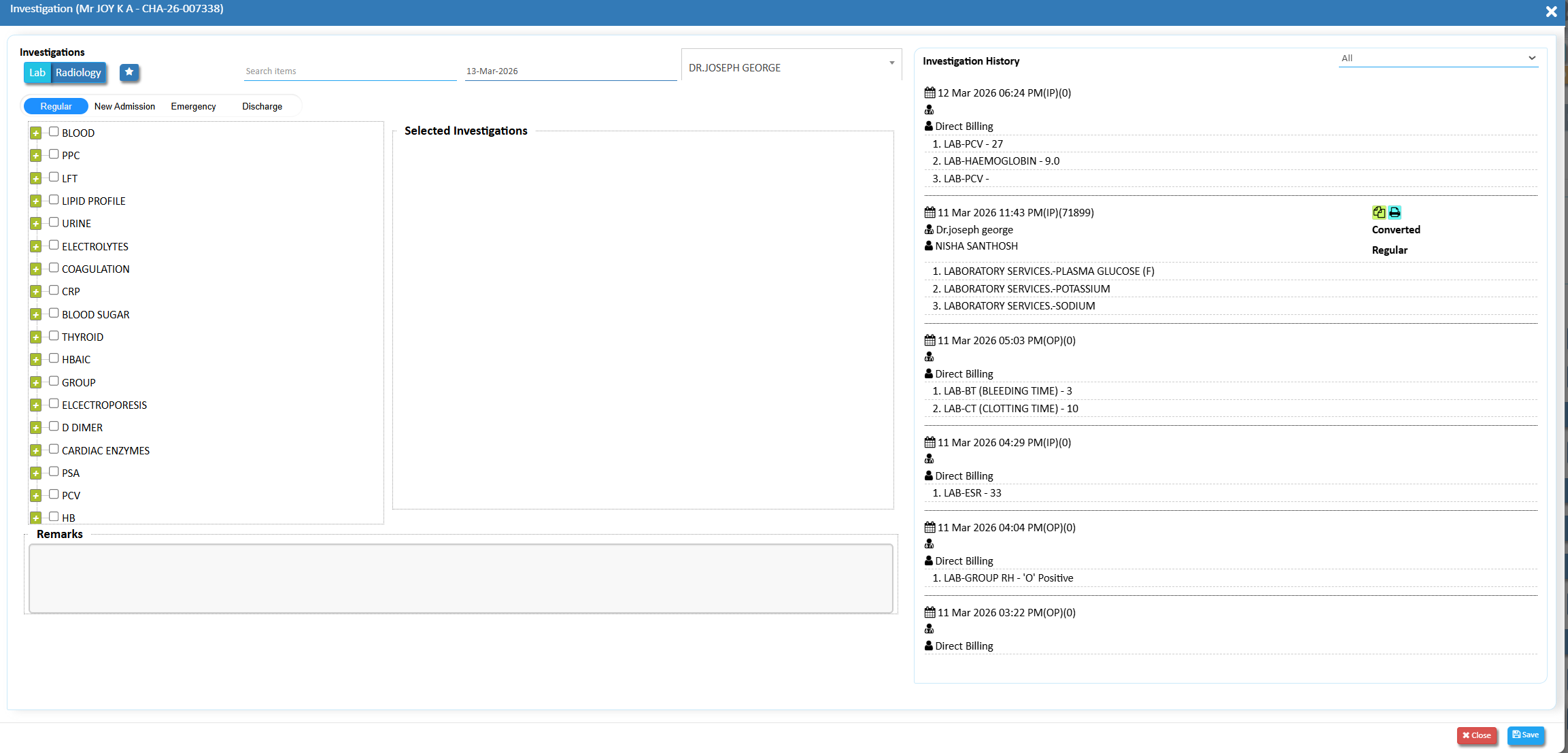Select the Emergency tab

[x=193, y=107]
